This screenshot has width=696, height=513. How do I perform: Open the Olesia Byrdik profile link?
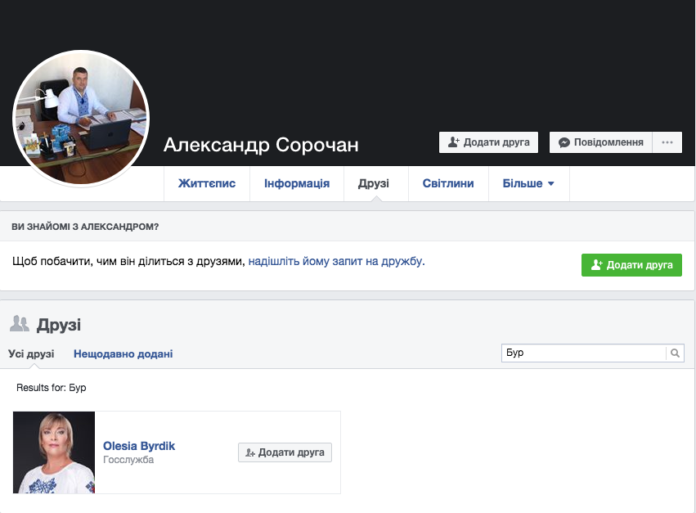pos(139,446)
